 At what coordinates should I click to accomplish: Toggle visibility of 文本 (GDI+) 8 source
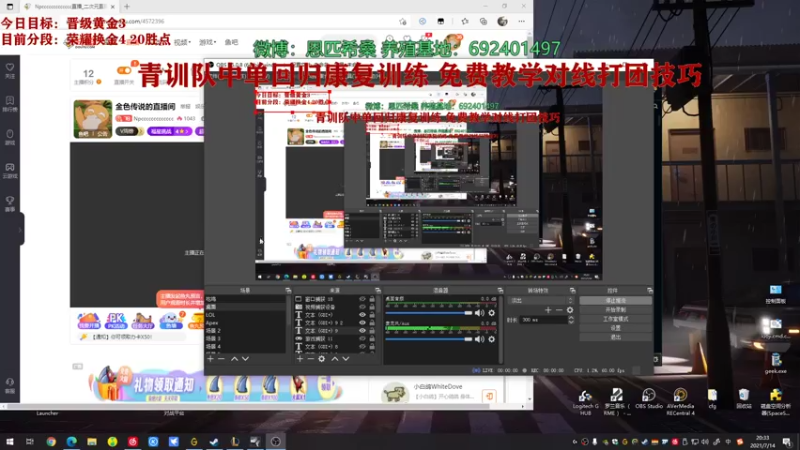point(362,346)
